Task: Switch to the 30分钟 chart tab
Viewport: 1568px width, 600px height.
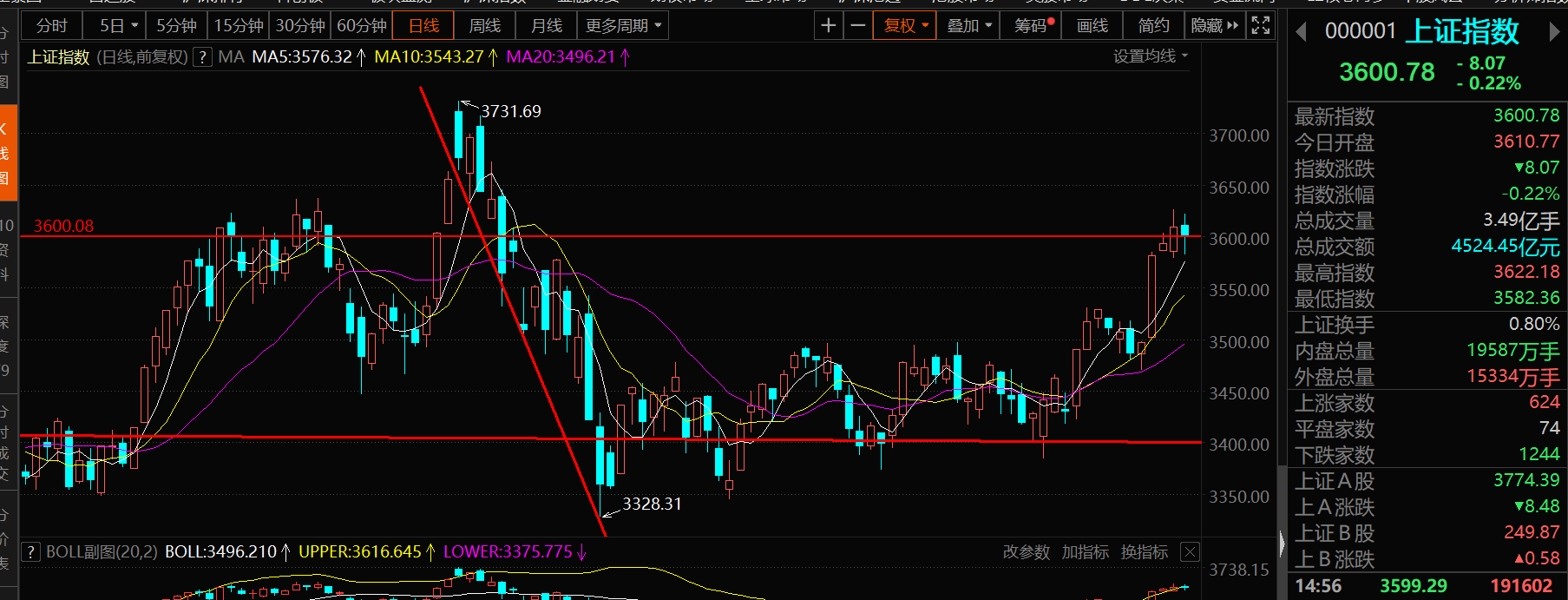Action: tap(300, 26)
